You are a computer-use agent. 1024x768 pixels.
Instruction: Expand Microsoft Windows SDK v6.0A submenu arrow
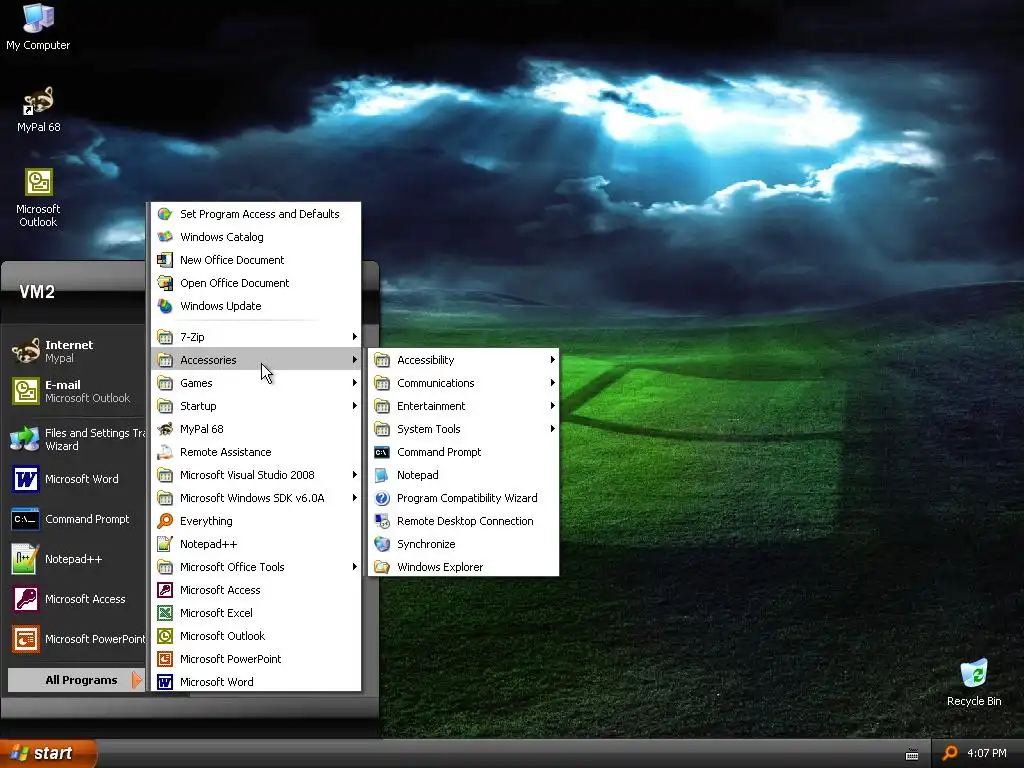click(x=354, y=498)
